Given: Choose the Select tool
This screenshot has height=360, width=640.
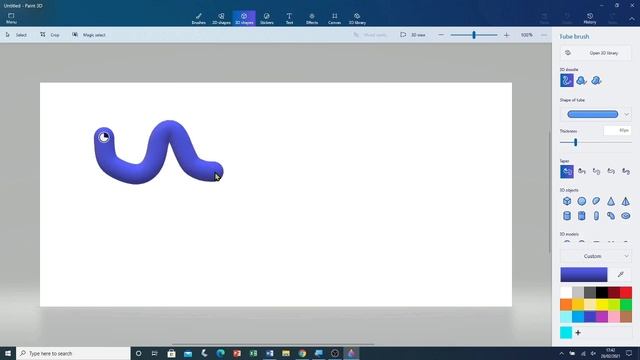Looking at the screenshot, I should click(16, 35).
